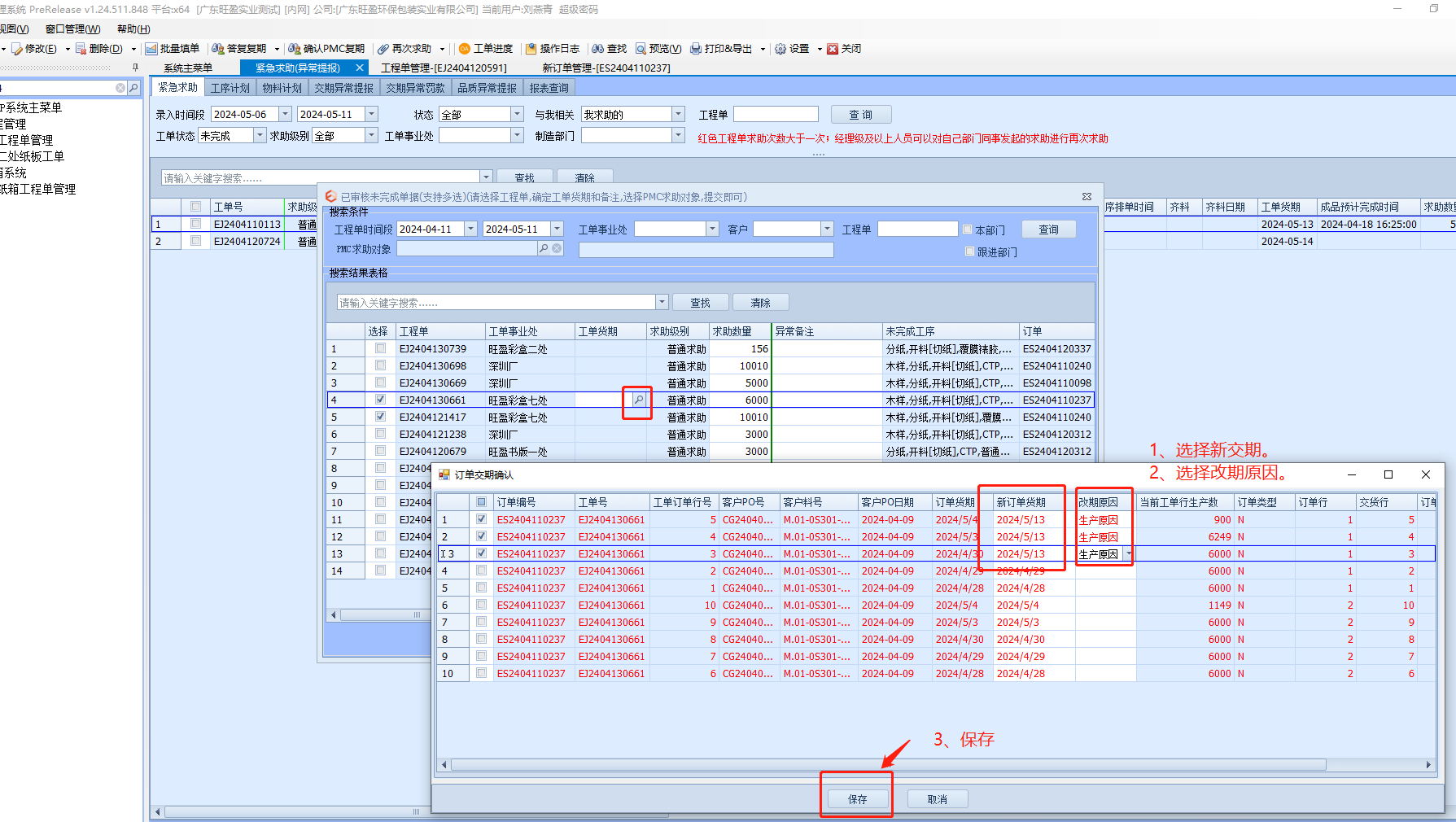Click the 查询 button in the search dialog
The height and width of the screenshot is (822, 1456).
click(x=1049, y=230)
